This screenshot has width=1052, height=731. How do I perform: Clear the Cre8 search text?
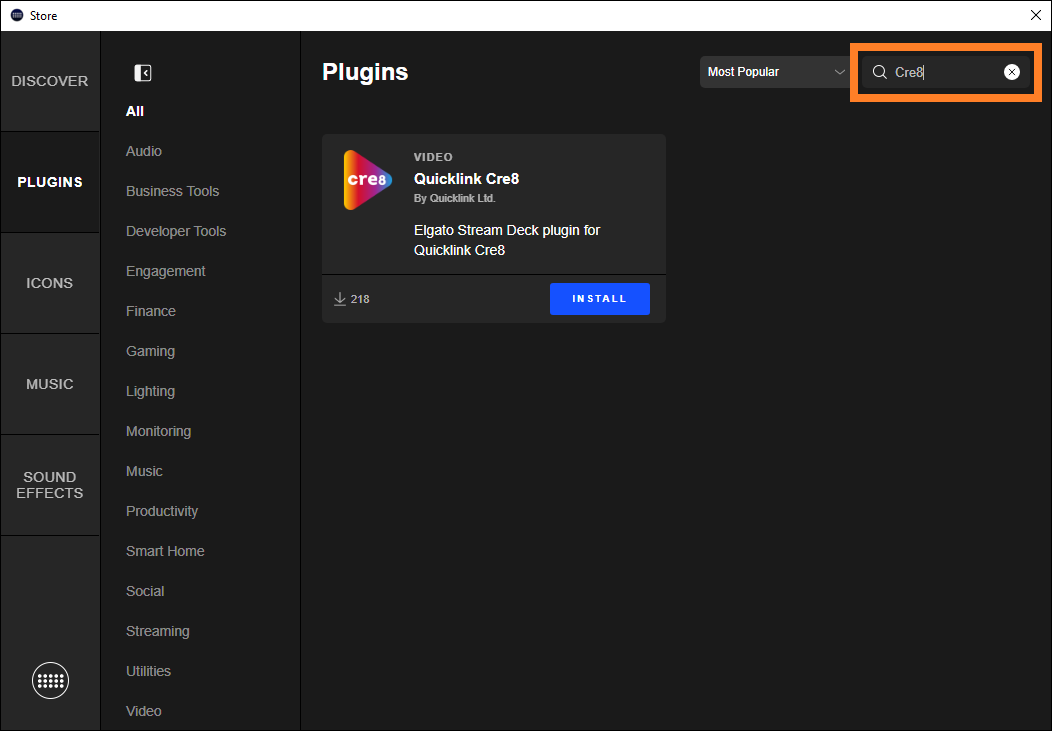pyautogui.click(x=1012, y=72)
